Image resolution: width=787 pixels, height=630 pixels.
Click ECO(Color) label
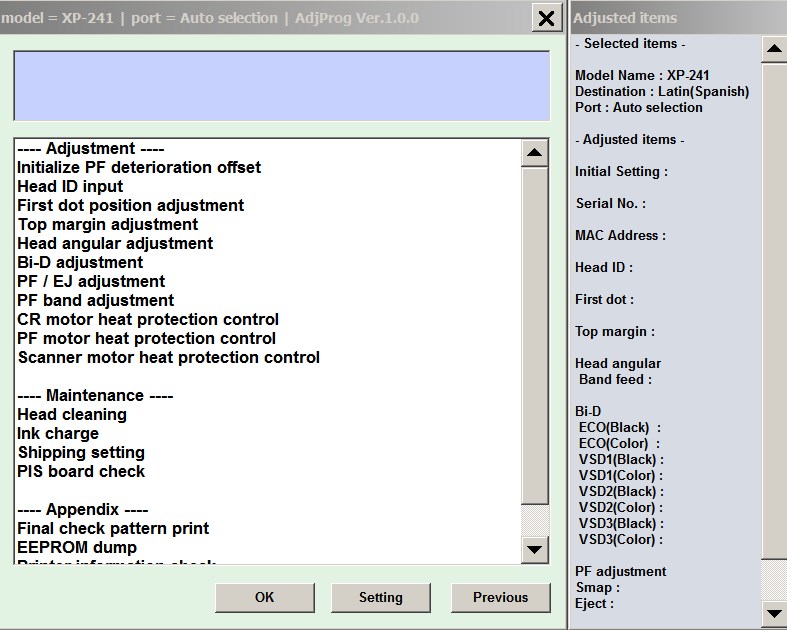(619, 444)
